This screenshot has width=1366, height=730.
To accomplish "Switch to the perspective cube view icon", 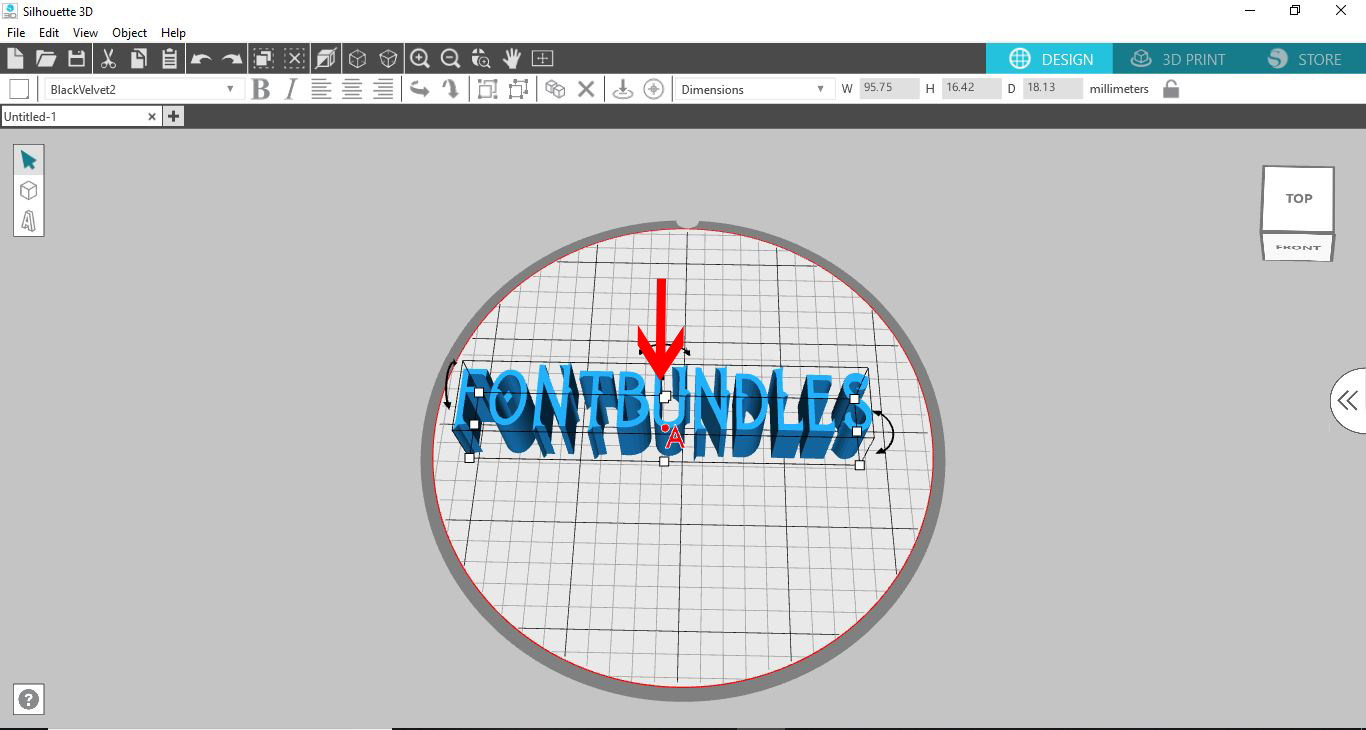I will (x=357, y=58).
